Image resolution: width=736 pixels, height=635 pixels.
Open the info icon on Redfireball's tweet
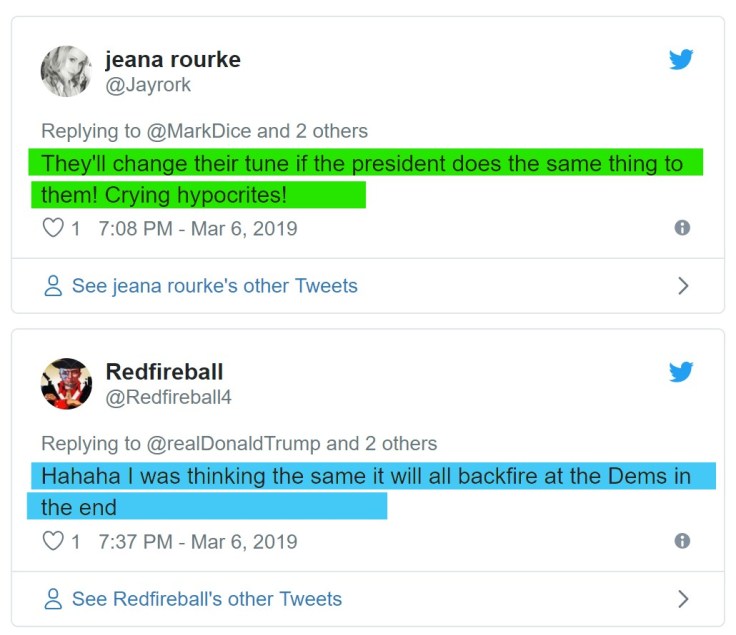(x=682, y=541)
